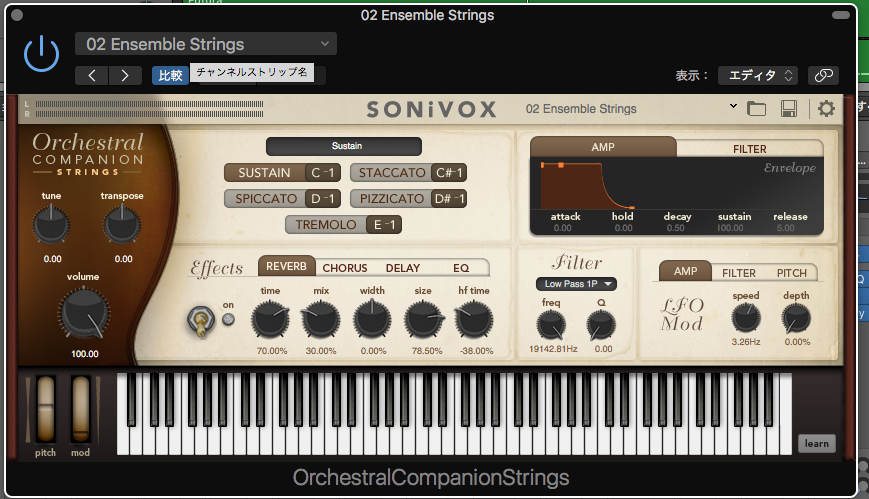Click the LFO depth knob
Viewport: 869px width, 499px height.
796,319
